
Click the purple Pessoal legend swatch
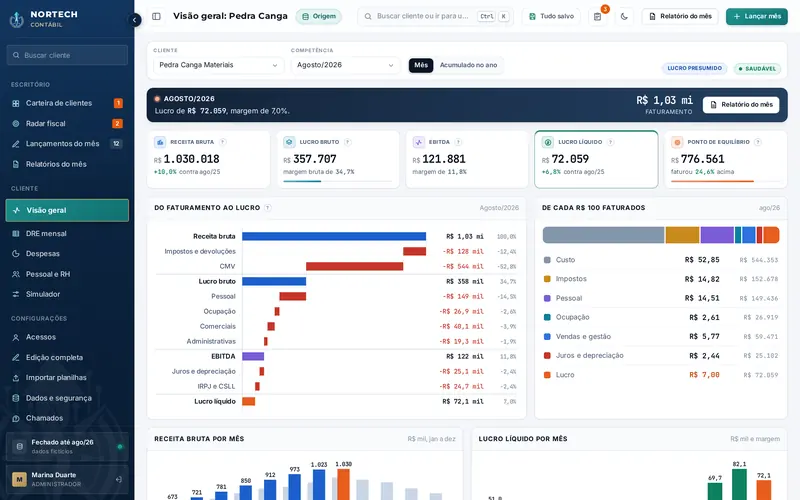coord(547,298)
